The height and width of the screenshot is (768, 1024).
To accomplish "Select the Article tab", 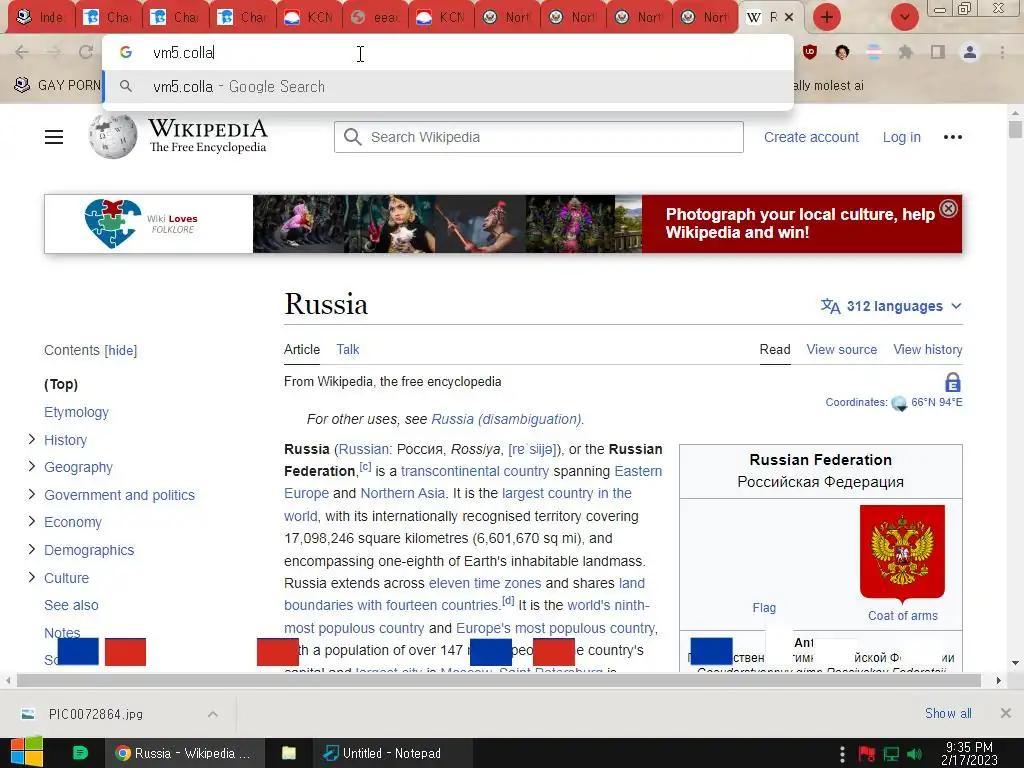I will [x=302, y=349].
